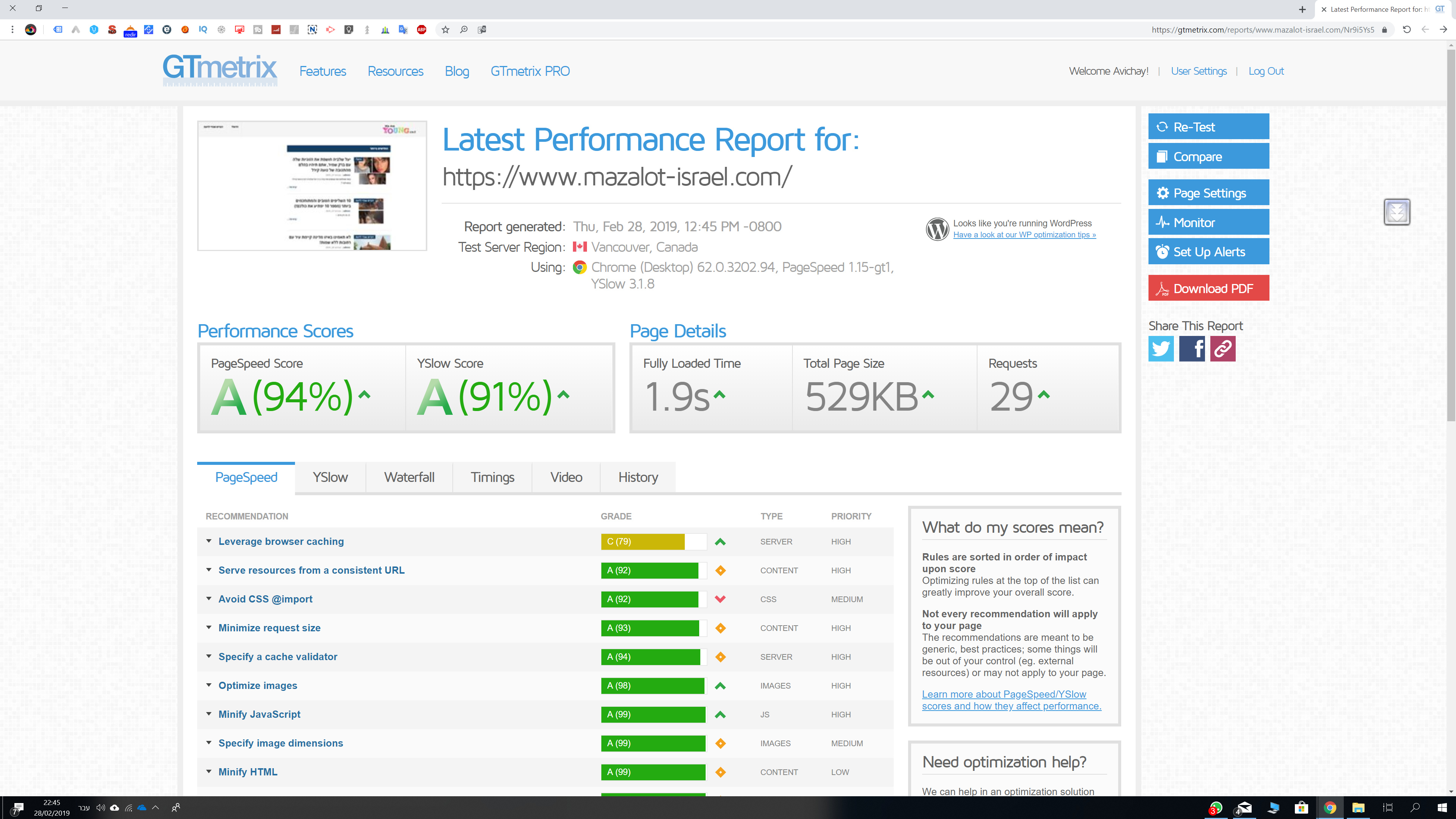Viewport: 1456px width, 819px height.
Task: Open File Explorer from taskbar
Action: click(x=1358, y=808)
